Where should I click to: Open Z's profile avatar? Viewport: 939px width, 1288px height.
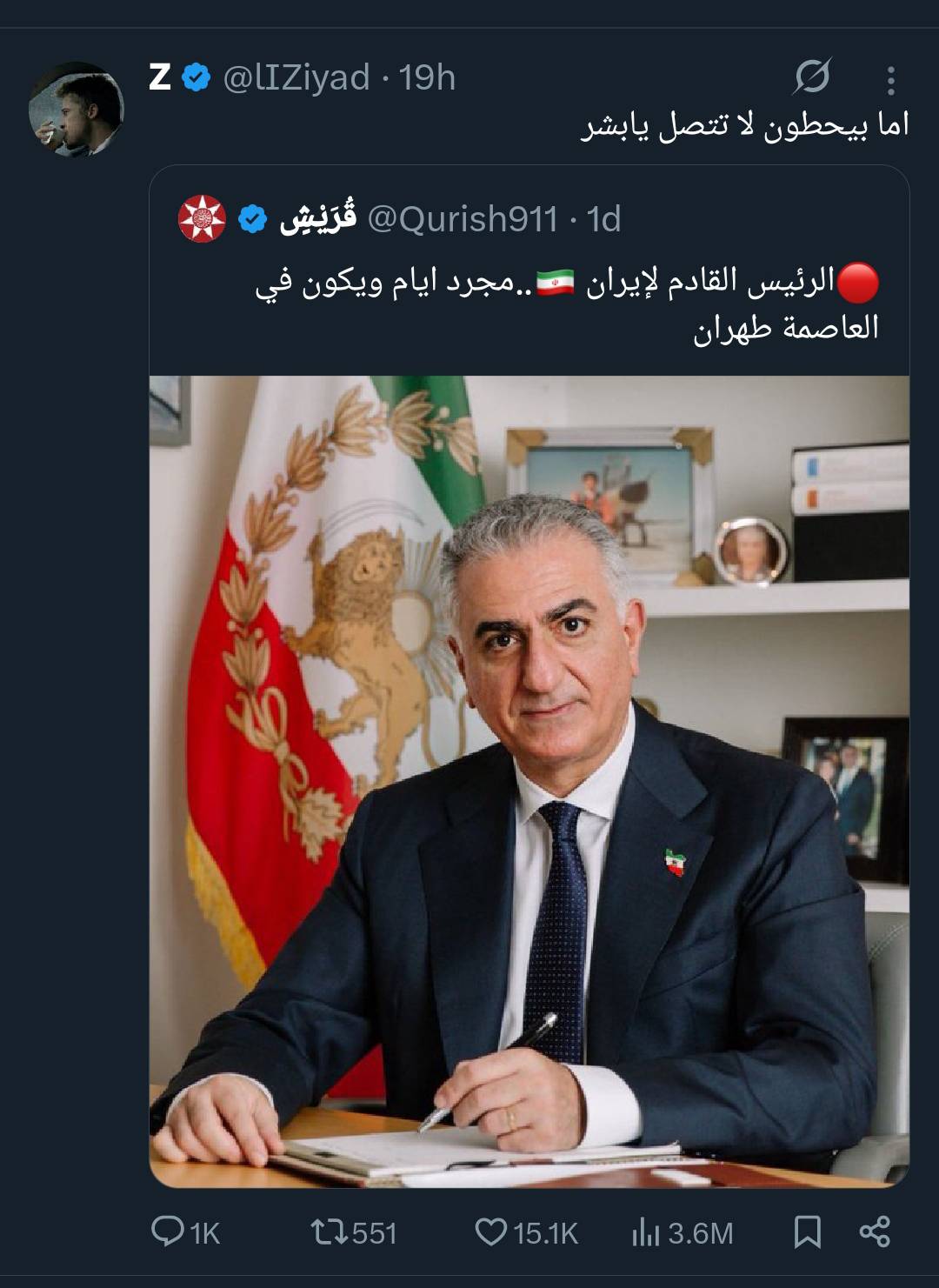coord(77,110)
